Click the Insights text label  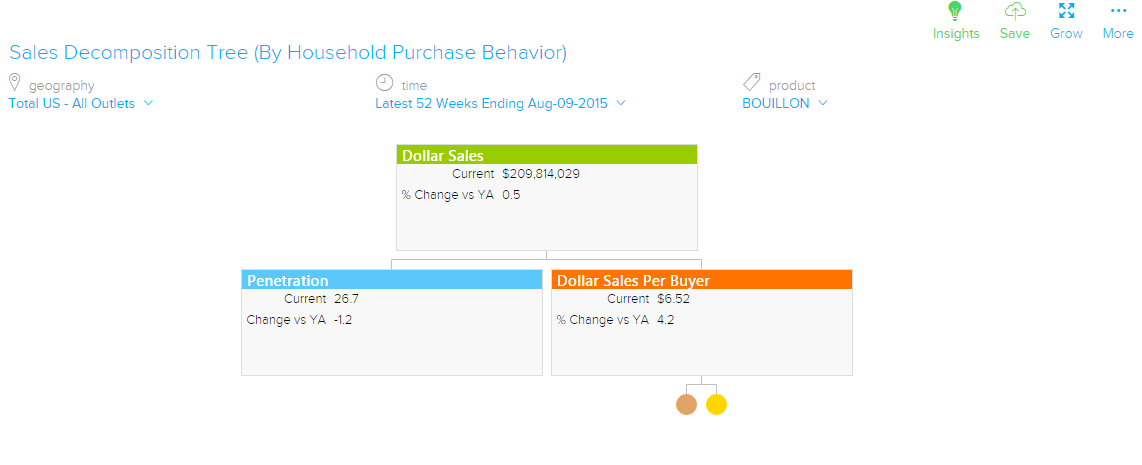point(956,33)
